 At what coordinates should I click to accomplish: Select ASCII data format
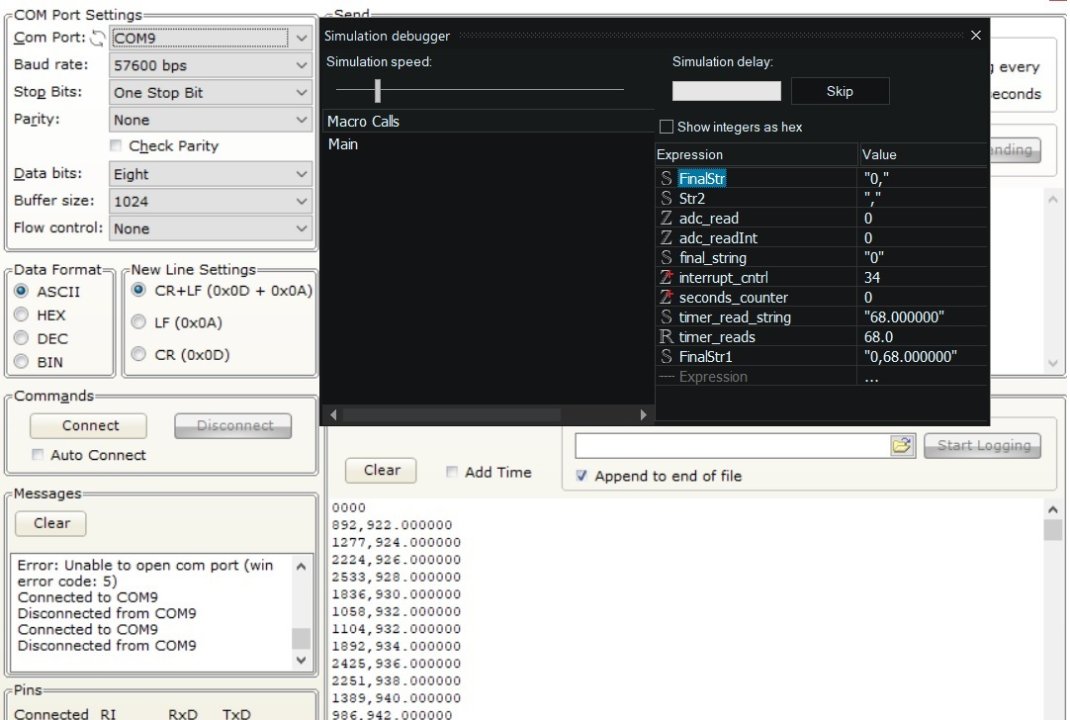[x=22, y=291]
